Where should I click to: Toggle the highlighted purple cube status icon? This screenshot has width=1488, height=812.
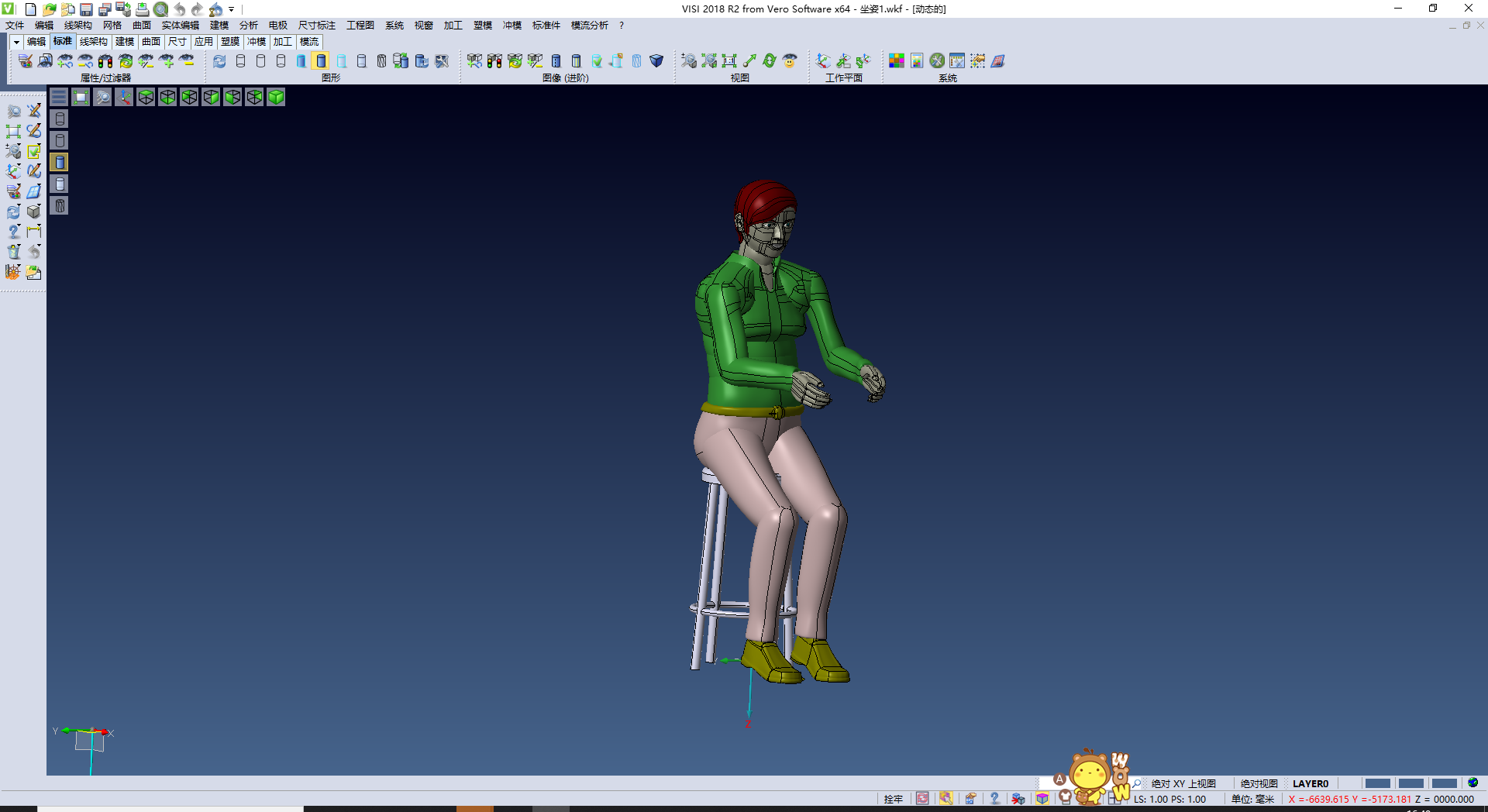1042,799
